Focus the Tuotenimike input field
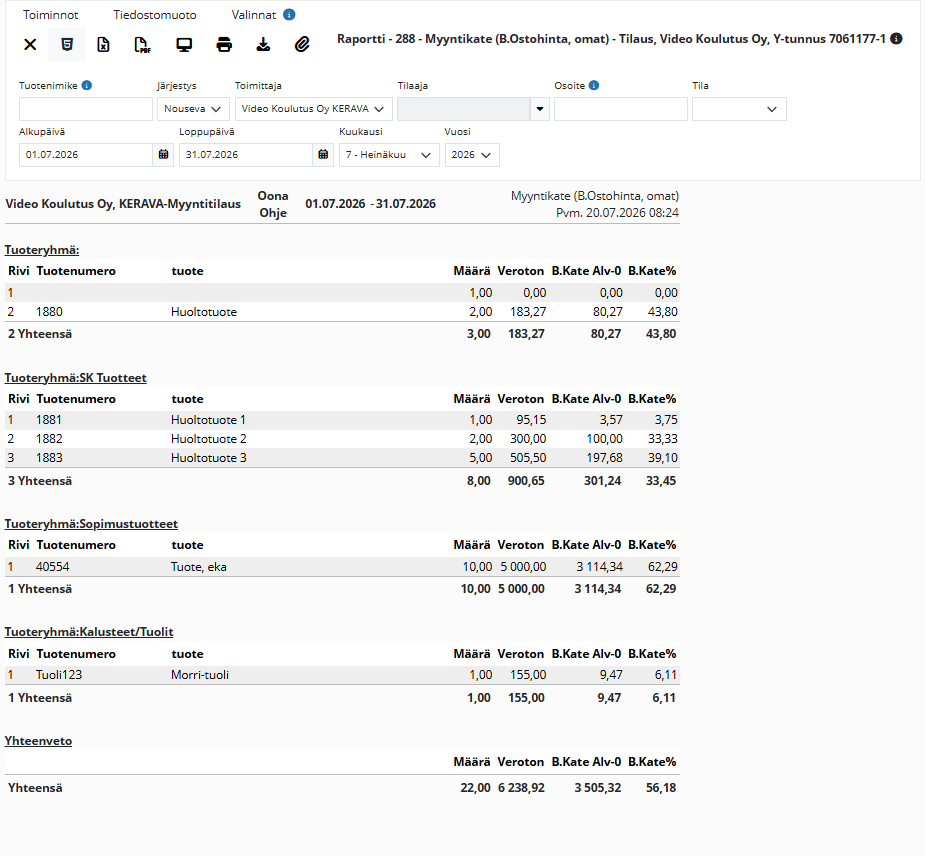 coord(86,109)
